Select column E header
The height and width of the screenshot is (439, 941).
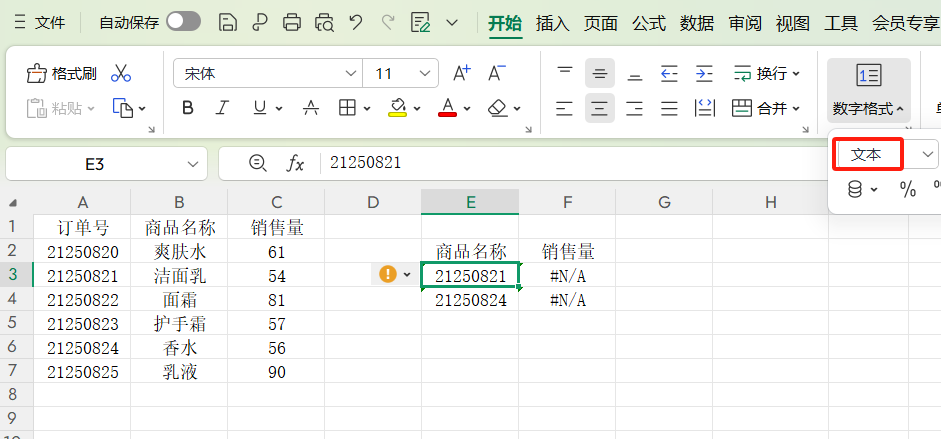click(470, 202)
